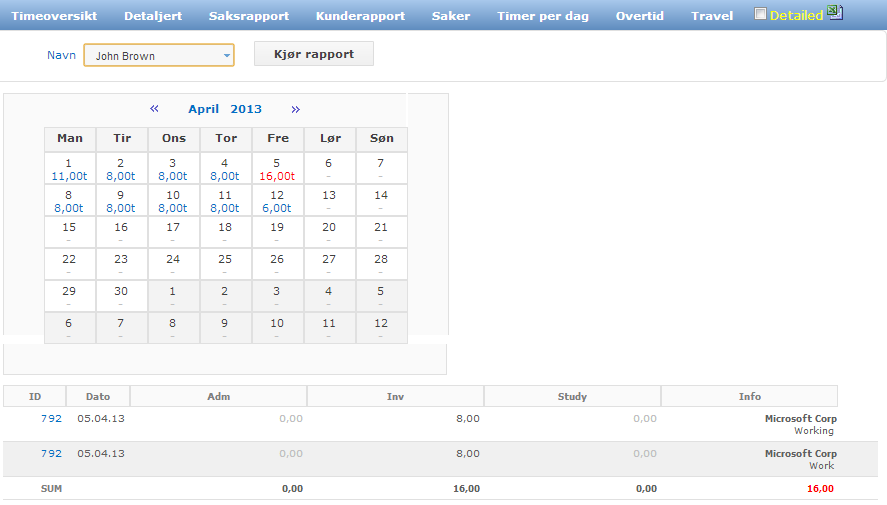Click the Kjør rapport button
Viewport: 887px width, 505px height.
tap(314, 54)
